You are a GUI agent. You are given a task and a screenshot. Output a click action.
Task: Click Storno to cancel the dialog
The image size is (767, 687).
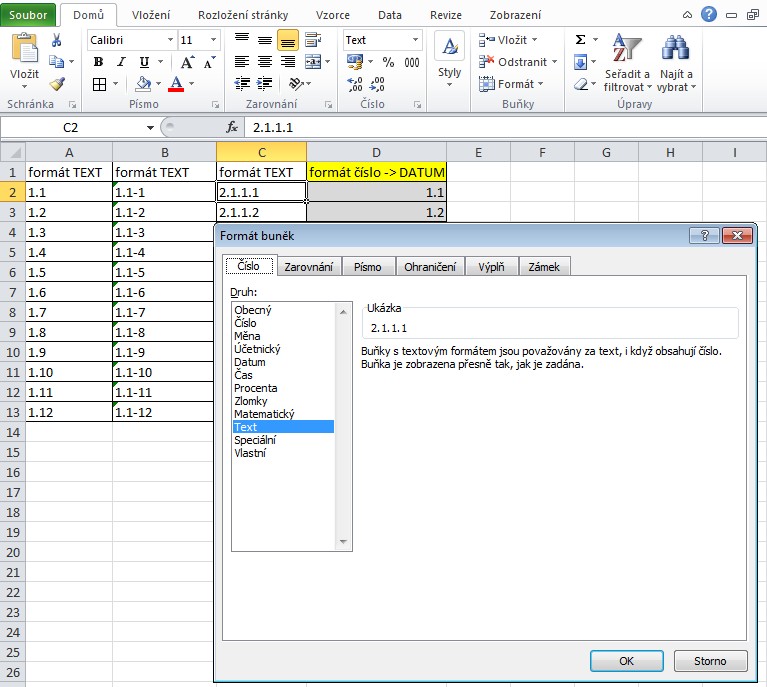[x=710, y=661]
